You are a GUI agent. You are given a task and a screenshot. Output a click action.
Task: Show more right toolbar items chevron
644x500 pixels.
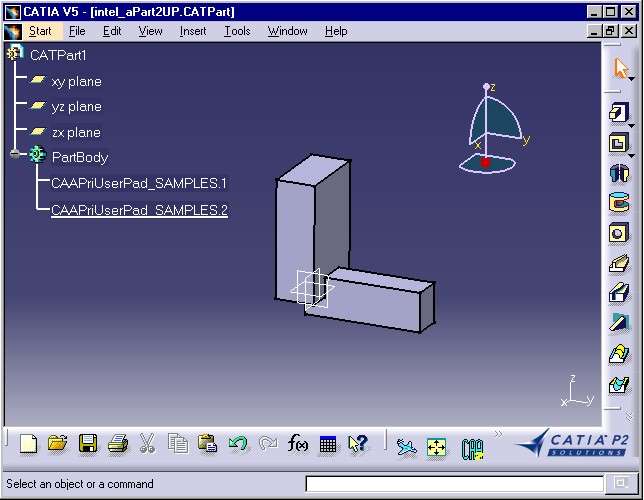[629, 417]
